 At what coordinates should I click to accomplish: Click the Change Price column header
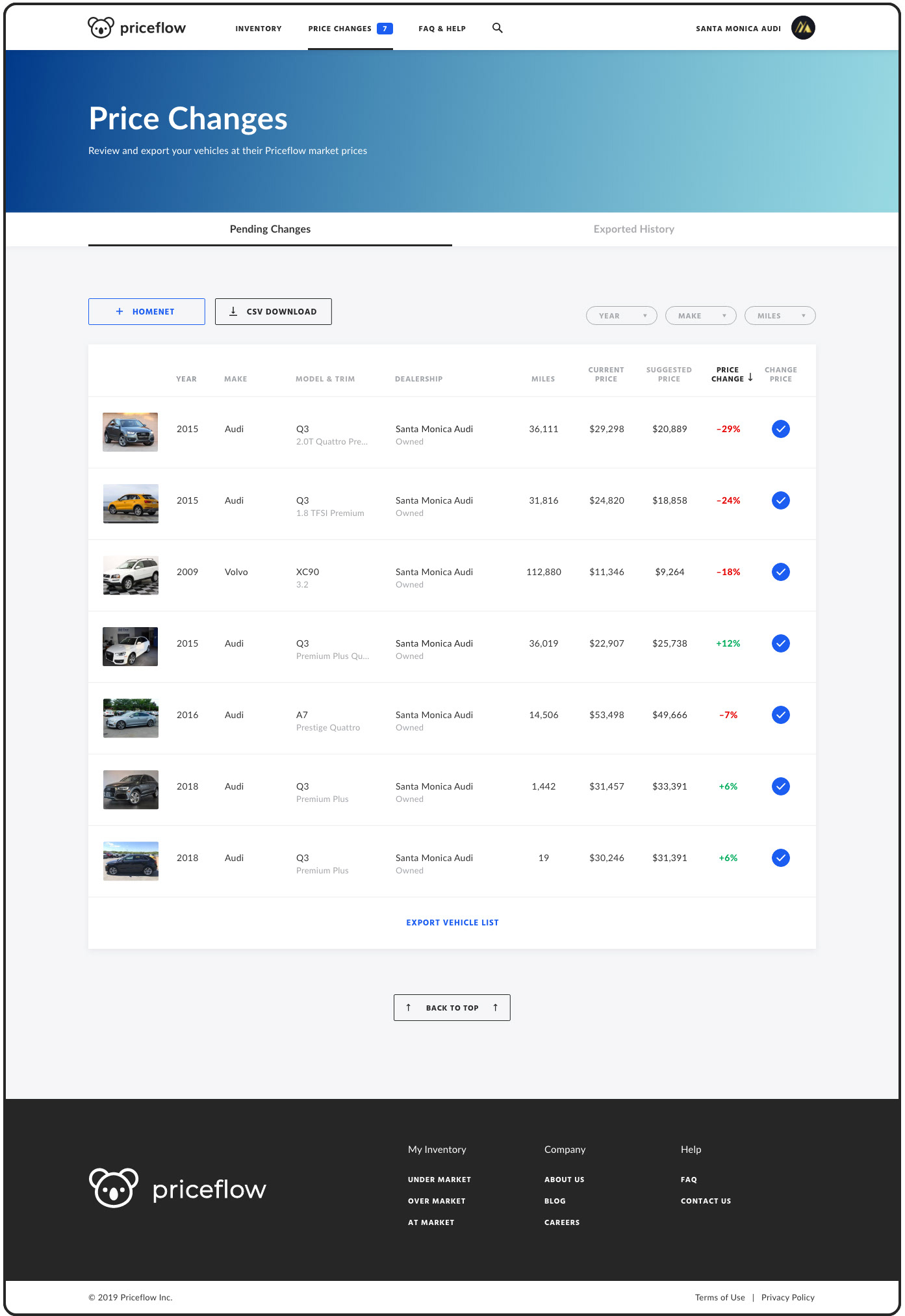[x=781, y=374]
